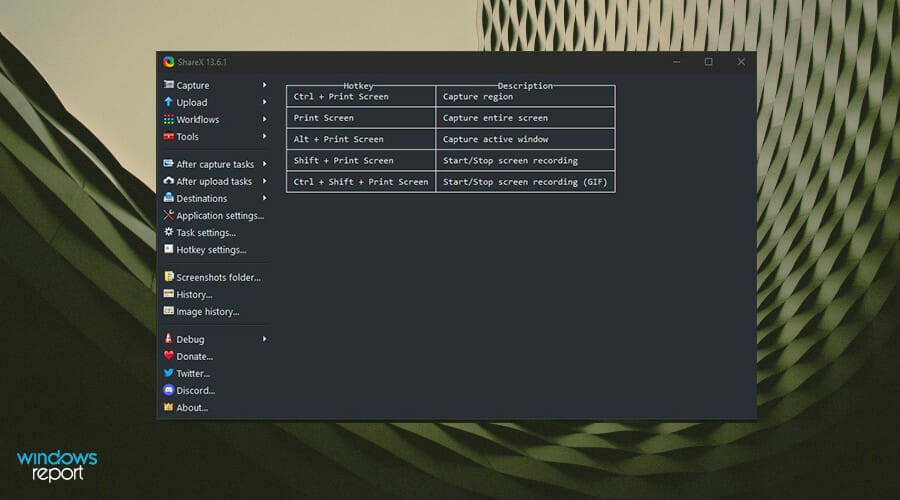Click the red Tools toolbox icon
Screen dimensions: 900x500
click(x=169, y=137)
